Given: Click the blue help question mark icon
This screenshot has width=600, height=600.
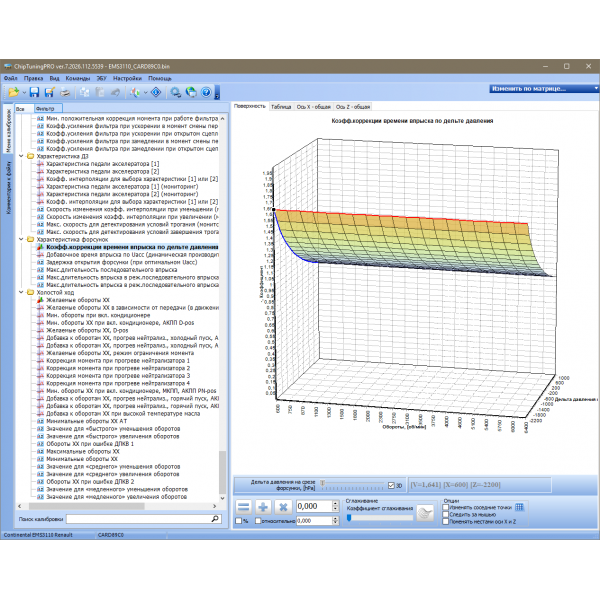Looking at the screenshot, I should coord(207,92).
